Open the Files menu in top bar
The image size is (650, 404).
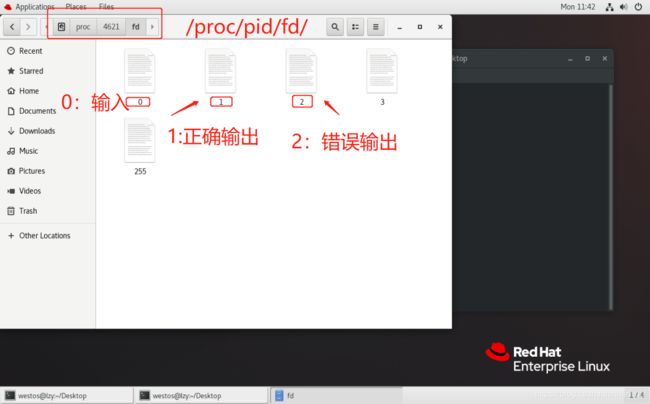point(107,7)
